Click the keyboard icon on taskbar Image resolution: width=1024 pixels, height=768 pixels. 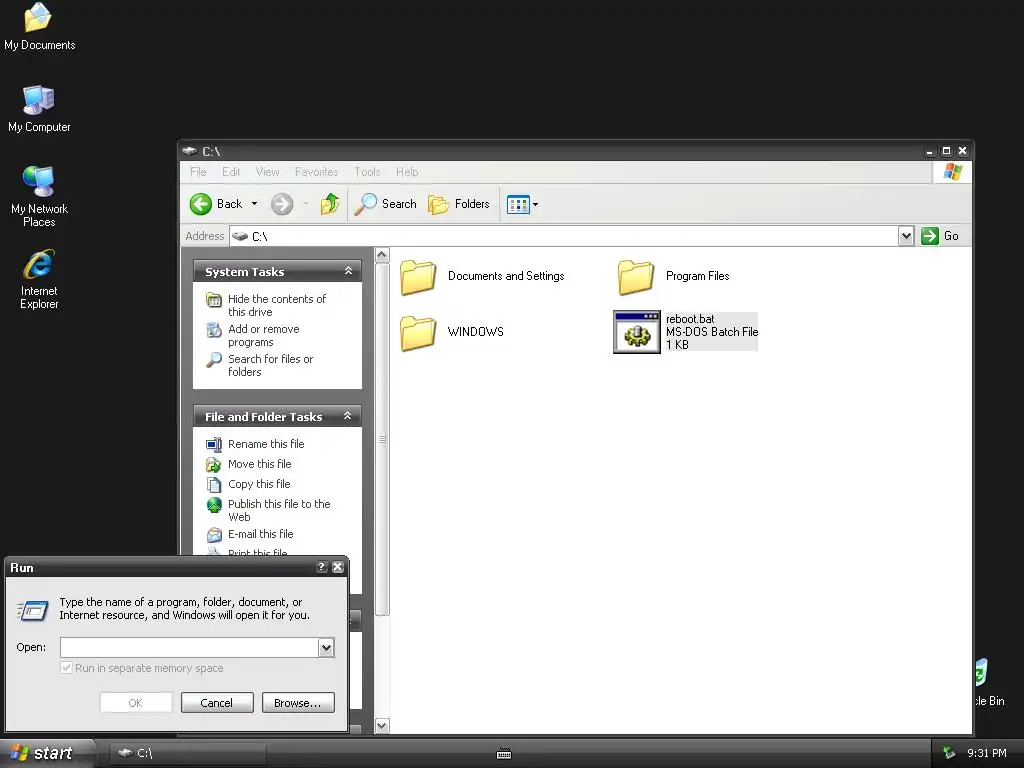[x=504, y=754]
